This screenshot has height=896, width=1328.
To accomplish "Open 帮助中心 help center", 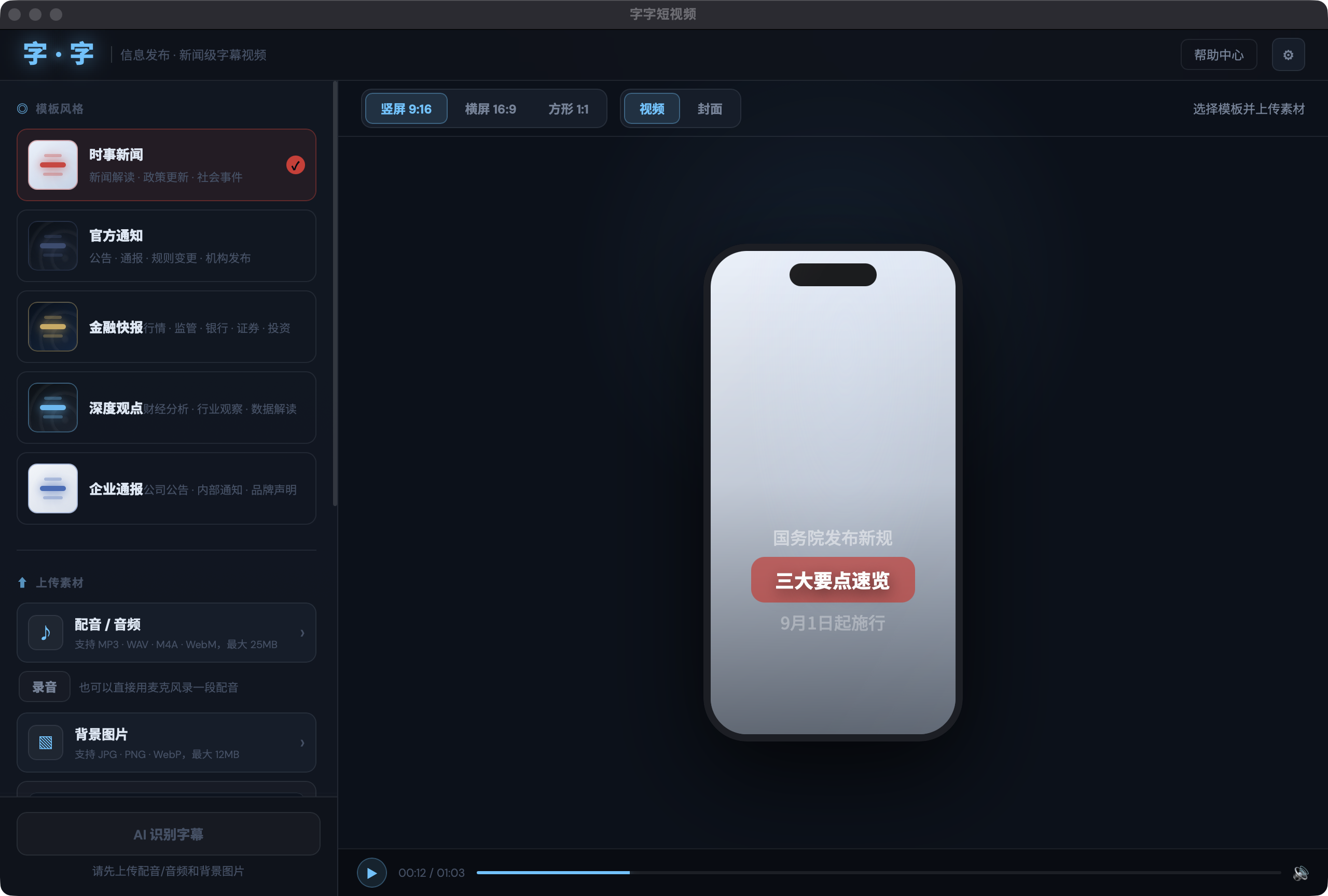I will (1219, 55).
